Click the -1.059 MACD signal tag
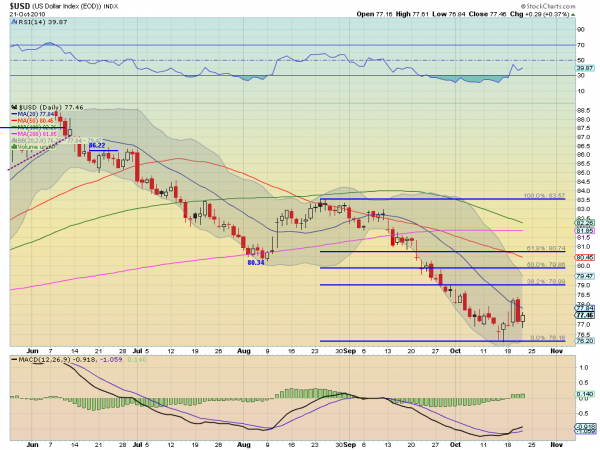Viewport: 600px width, 450px height. pyautogui.click(x=585, y=431)
